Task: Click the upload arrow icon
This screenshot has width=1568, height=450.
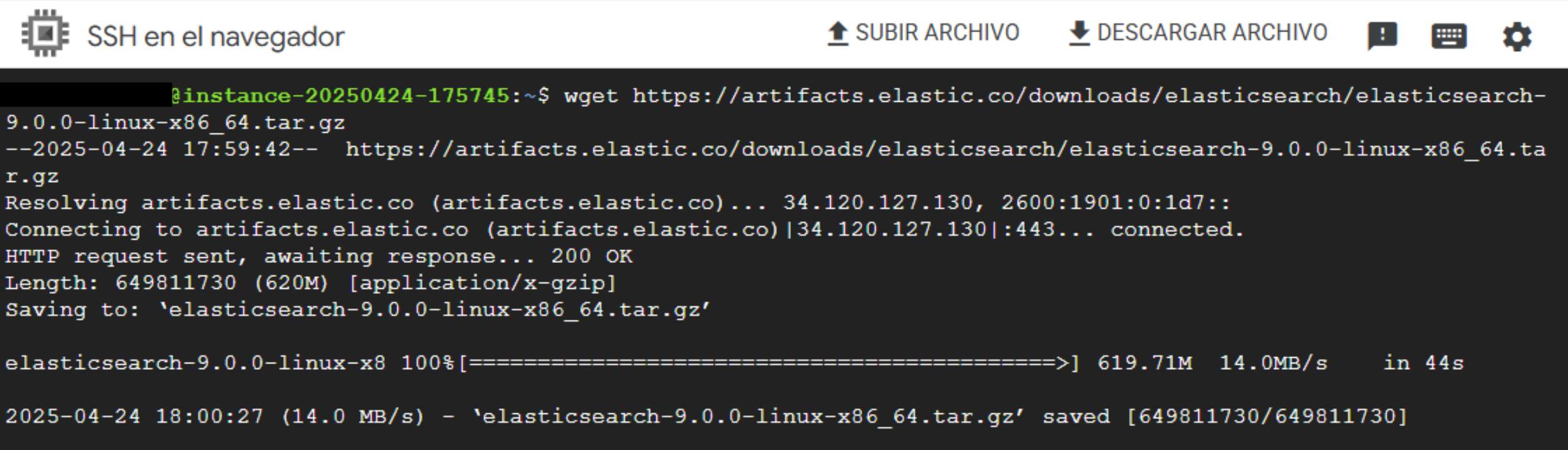Action: click(x=838, y=33)
